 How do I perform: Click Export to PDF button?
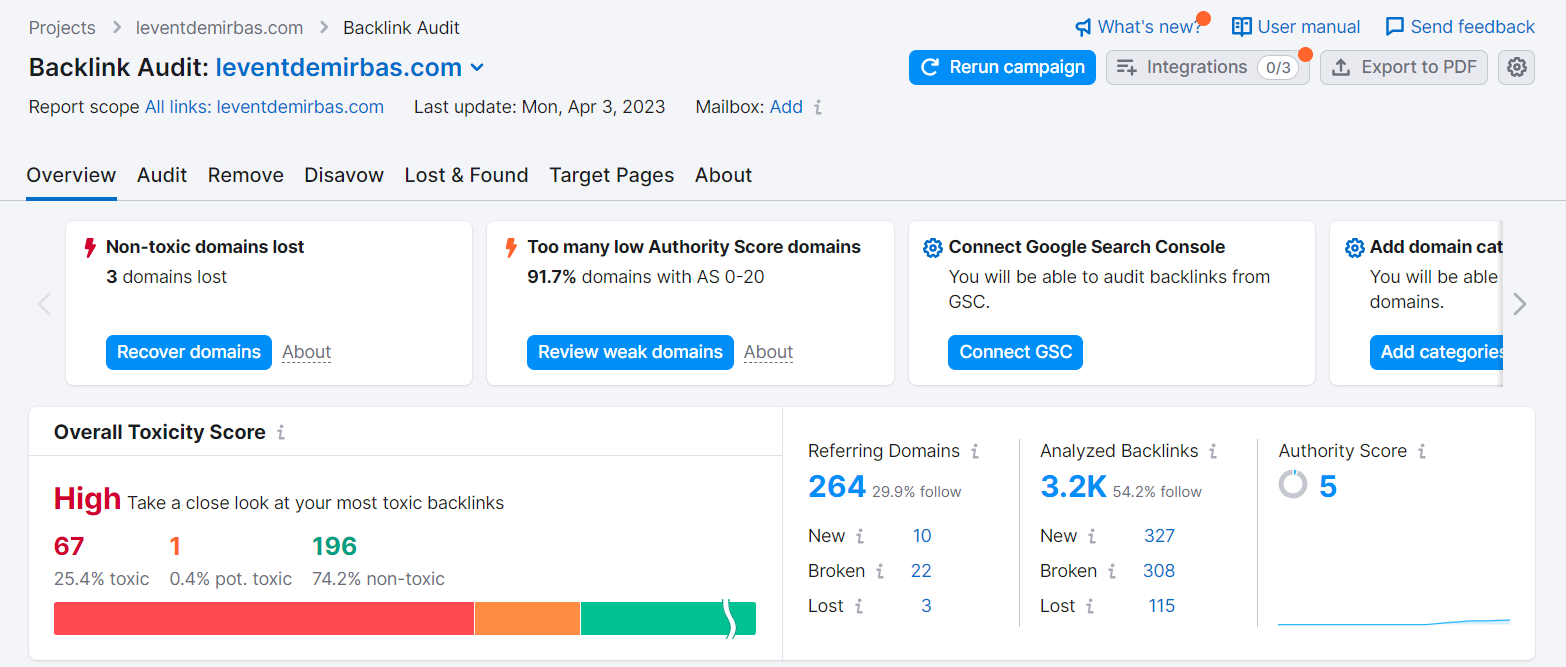tap(1404, 67)
